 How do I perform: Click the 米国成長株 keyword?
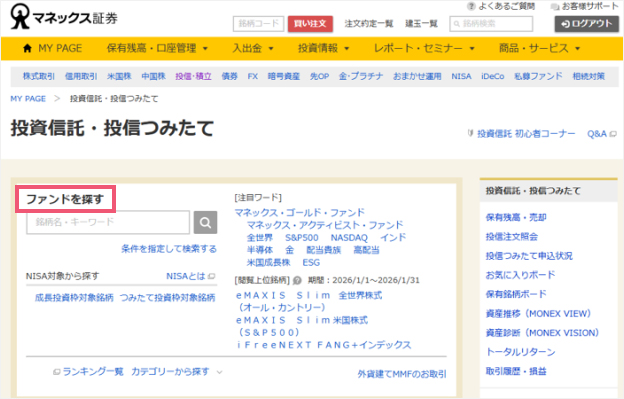tap(269, 263)
